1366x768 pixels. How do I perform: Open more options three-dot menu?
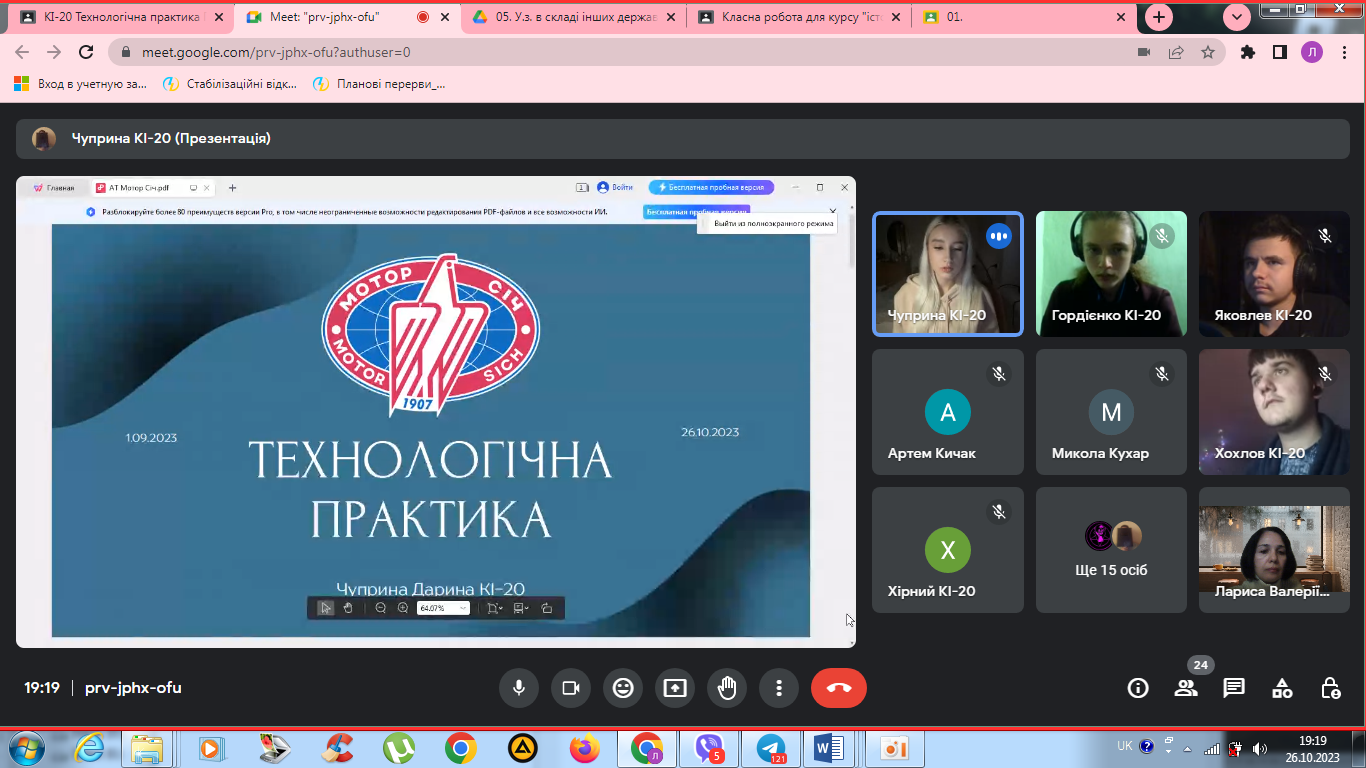(779, 688)
